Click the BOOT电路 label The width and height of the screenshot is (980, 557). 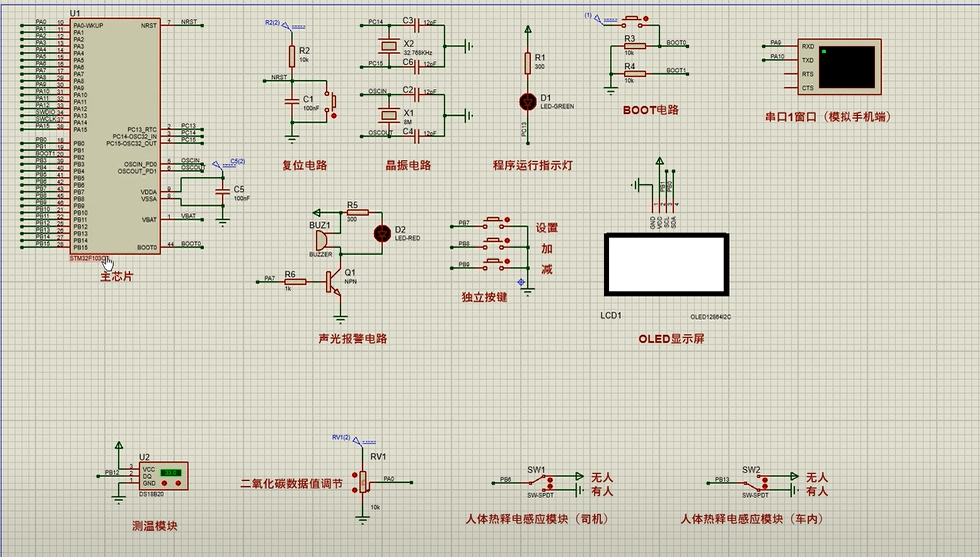pyautogui.click(x=651, y=109)
